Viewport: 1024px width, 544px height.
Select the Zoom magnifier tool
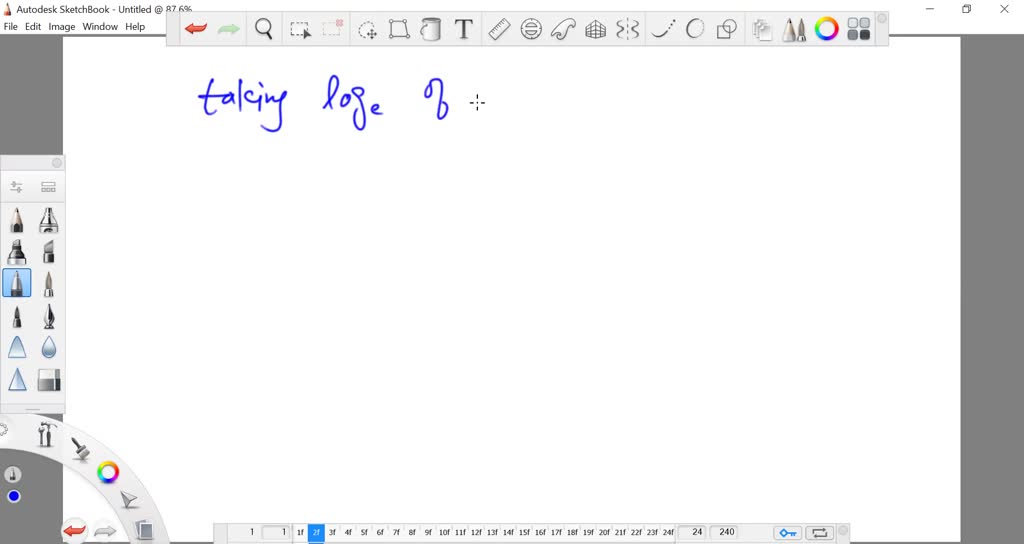pyautogui.click(x=264, y=29)
